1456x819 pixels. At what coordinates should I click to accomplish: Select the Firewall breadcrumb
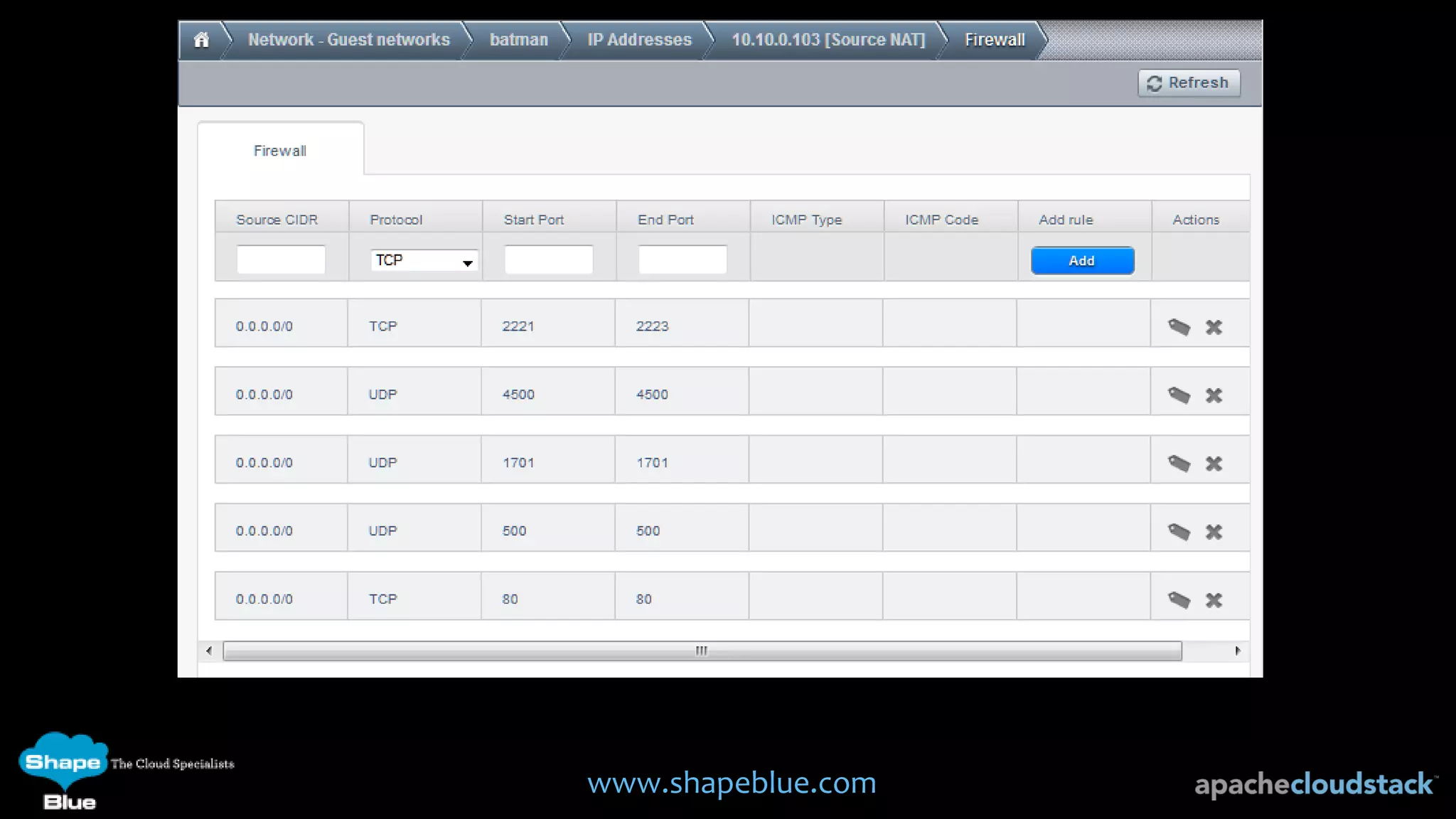[995, 40]
